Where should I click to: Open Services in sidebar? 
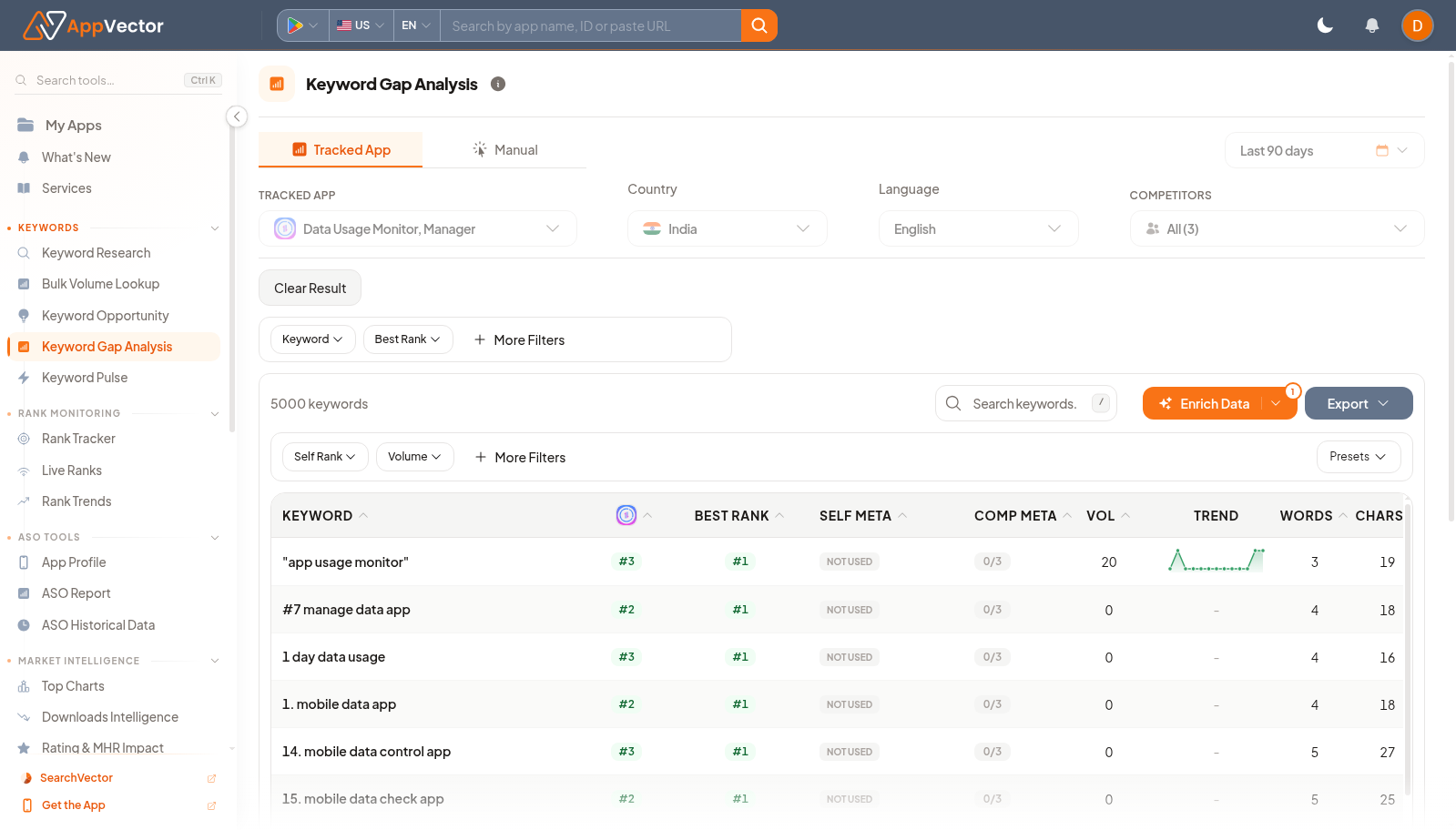(x=66, y=188)
